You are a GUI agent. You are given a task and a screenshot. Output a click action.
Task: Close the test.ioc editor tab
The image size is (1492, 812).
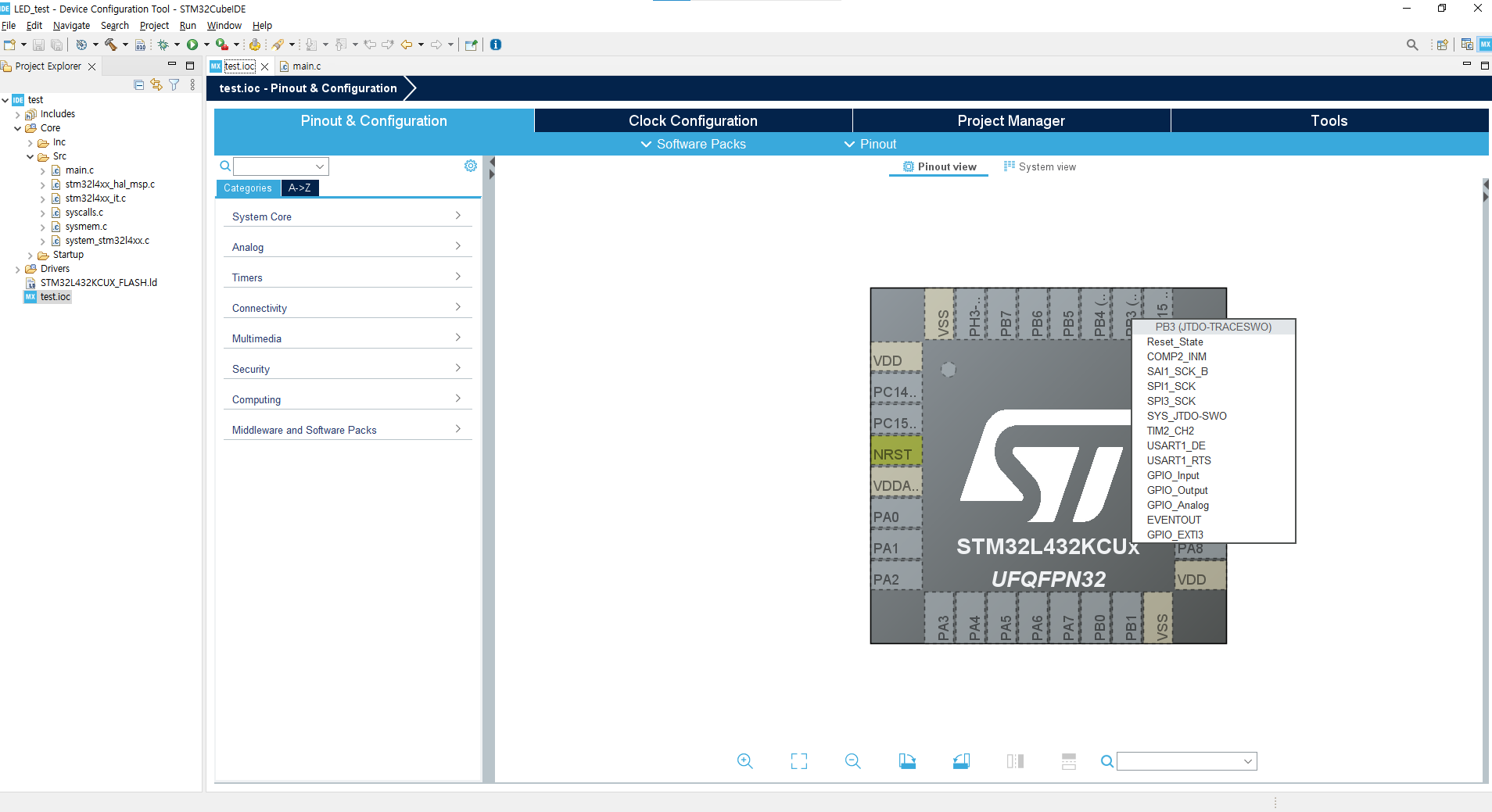pyautogui.click(x=264, y=66)
